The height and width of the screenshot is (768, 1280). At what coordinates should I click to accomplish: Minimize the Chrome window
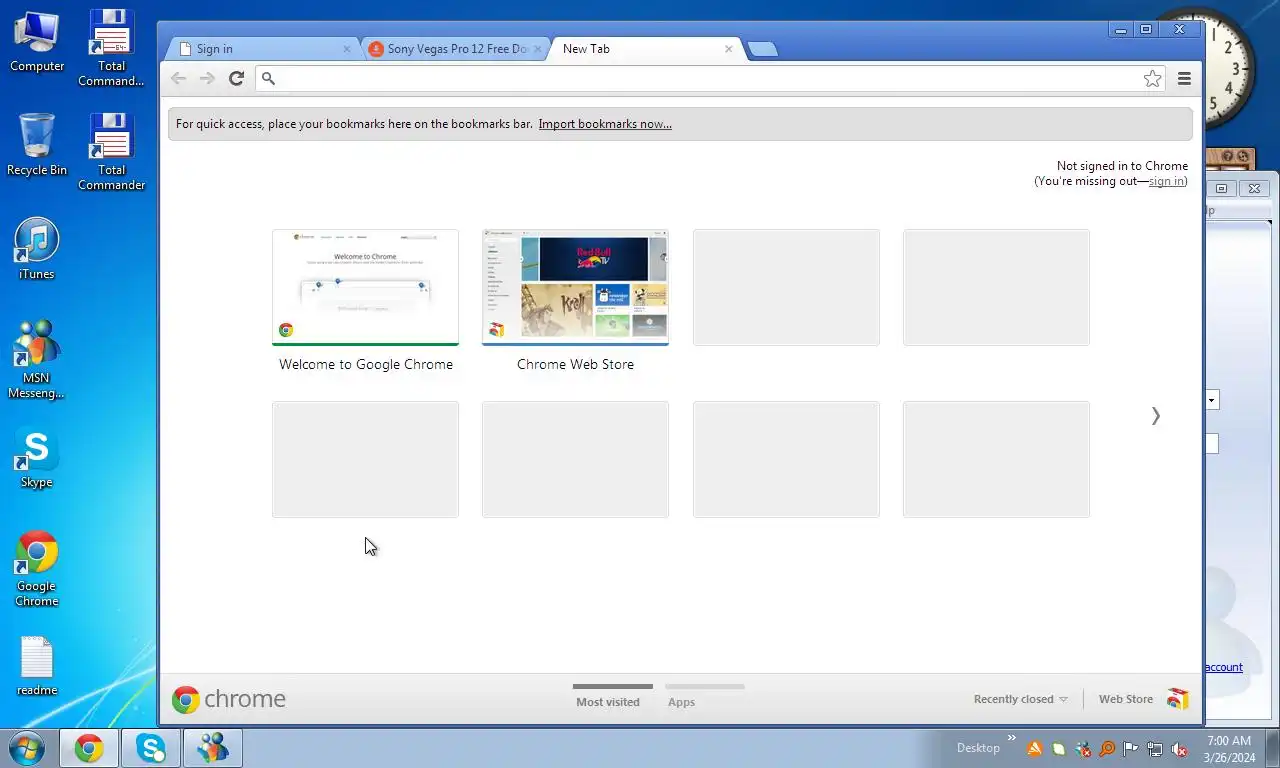tap(1121, 29)
